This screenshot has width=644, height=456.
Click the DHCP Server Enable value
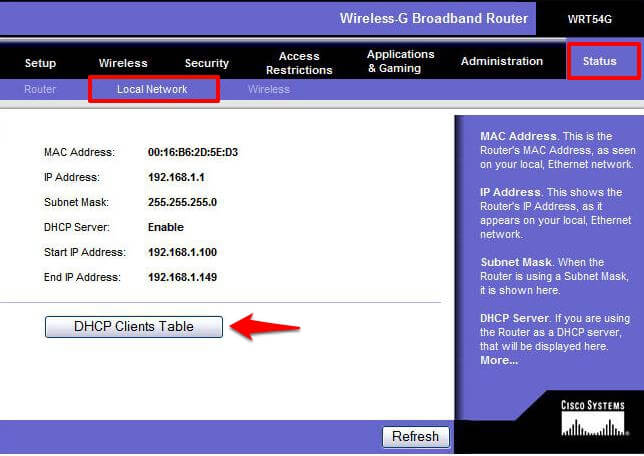pyautogui.click(x=166, y=227)
